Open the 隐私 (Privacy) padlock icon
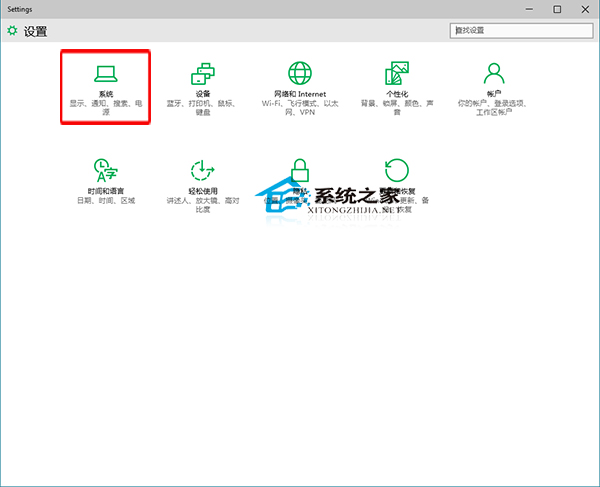The height and width of the screenshot is (487, 600). pyautogui.click(x=299, y=169)
